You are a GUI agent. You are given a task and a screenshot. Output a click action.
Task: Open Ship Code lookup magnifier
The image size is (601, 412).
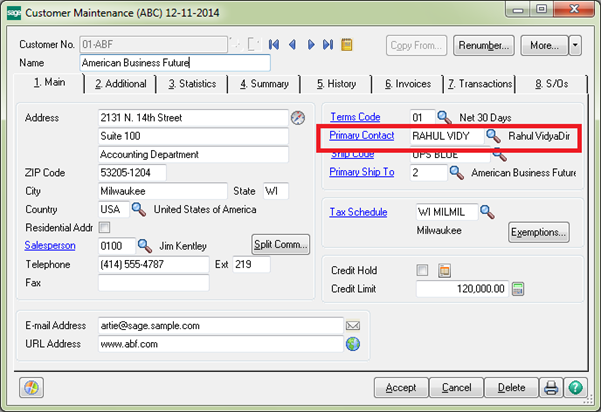click(x=499, y=154)
